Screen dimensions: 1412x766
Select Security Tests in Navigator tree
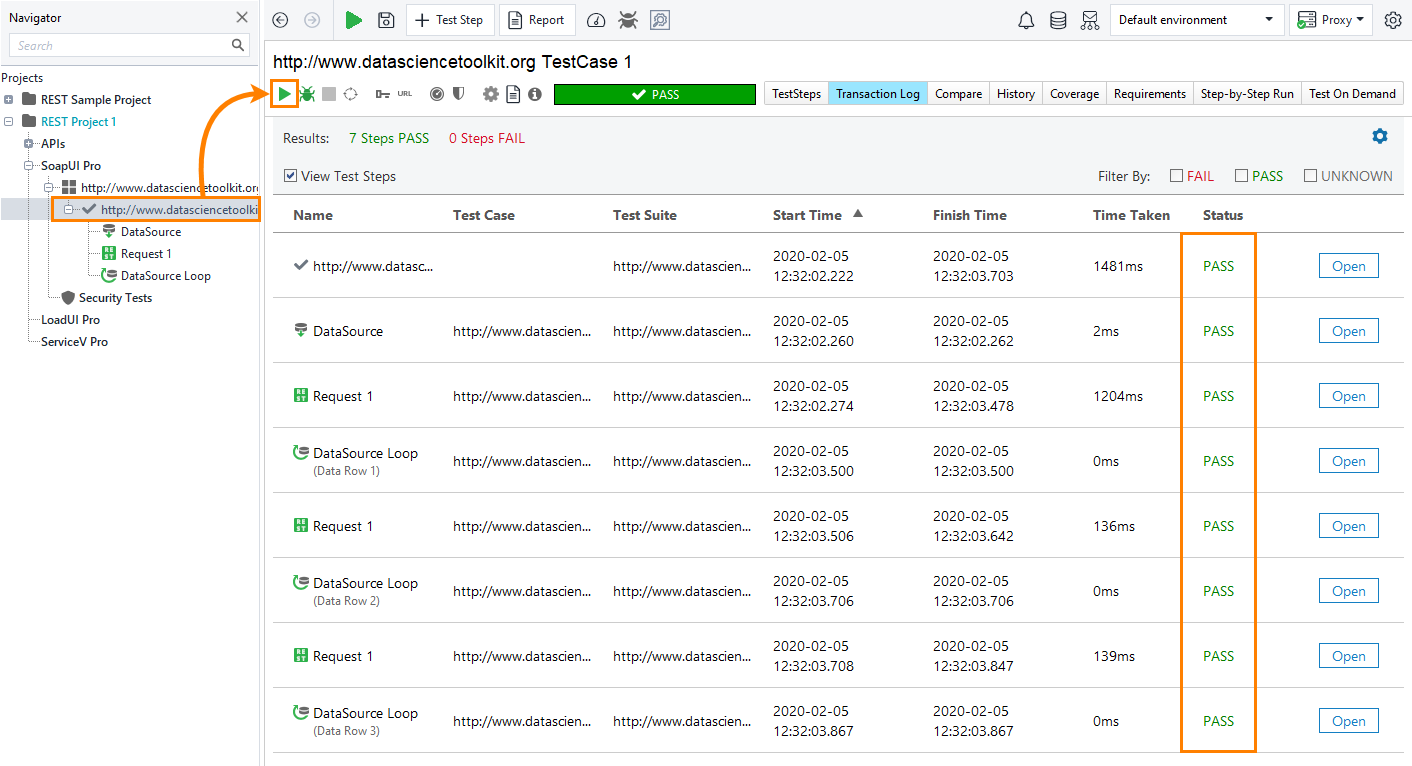[x=115, y=298]
